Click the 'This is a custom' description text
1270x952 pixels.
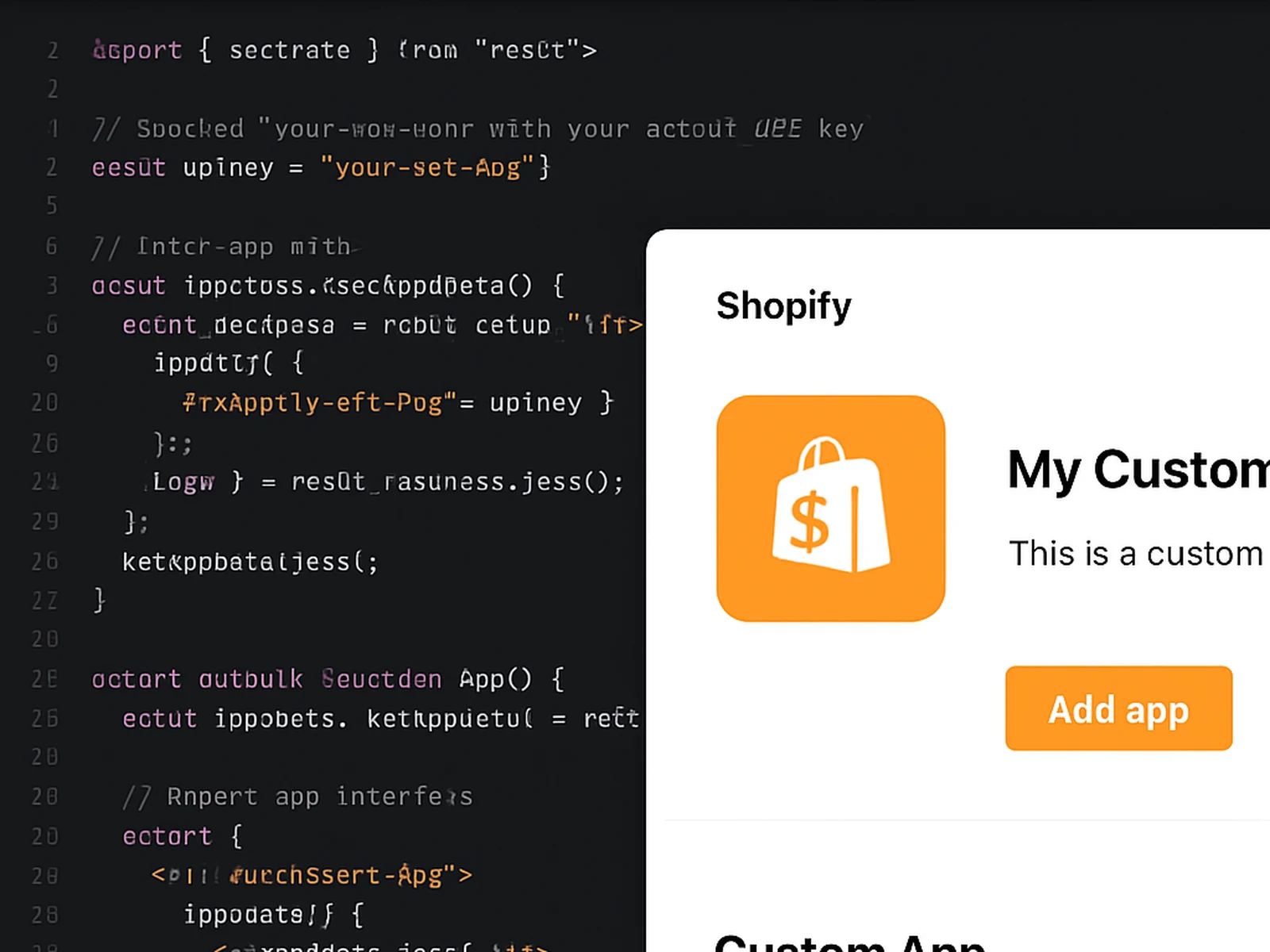click(x=1135, y=554)
